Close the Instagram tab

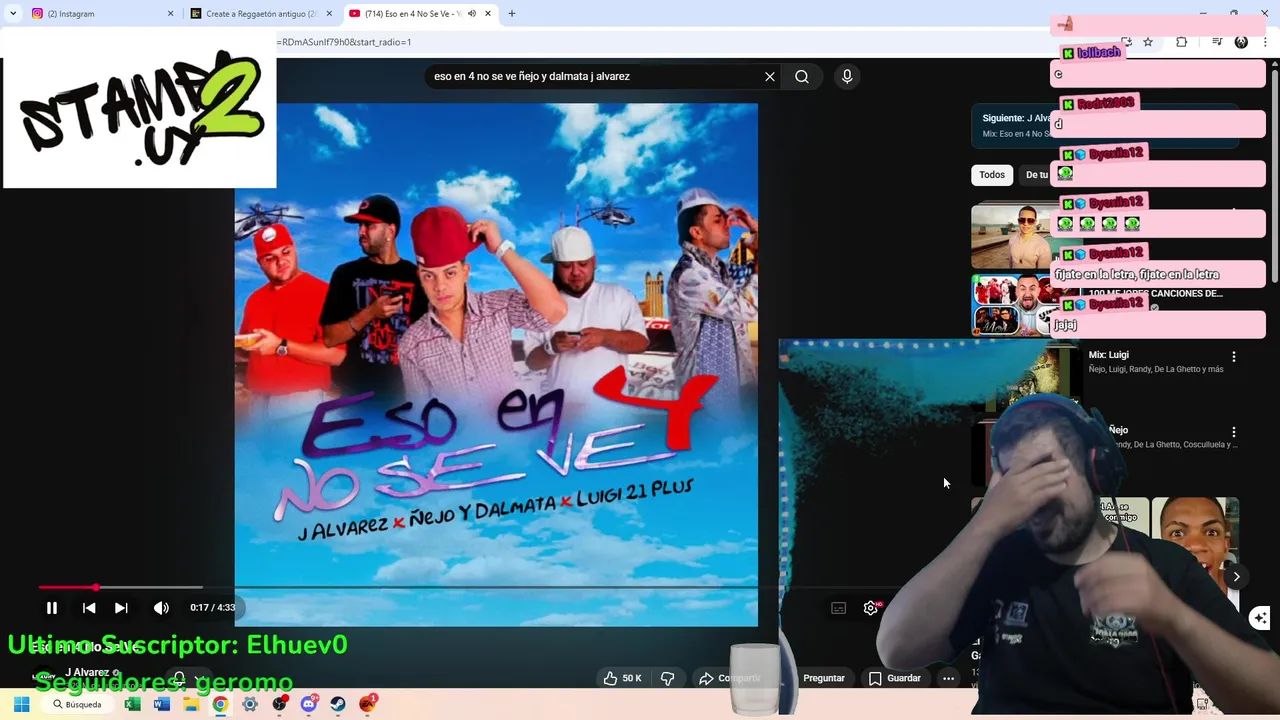click(x=170, y=14)
